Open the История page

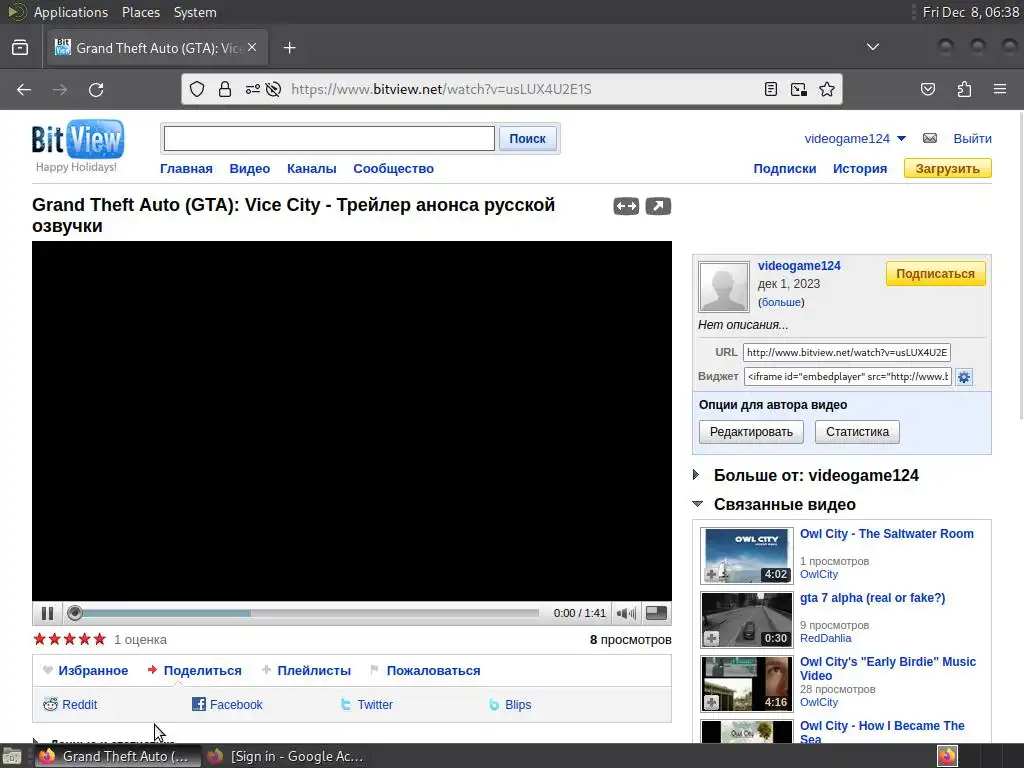point(859,168)
